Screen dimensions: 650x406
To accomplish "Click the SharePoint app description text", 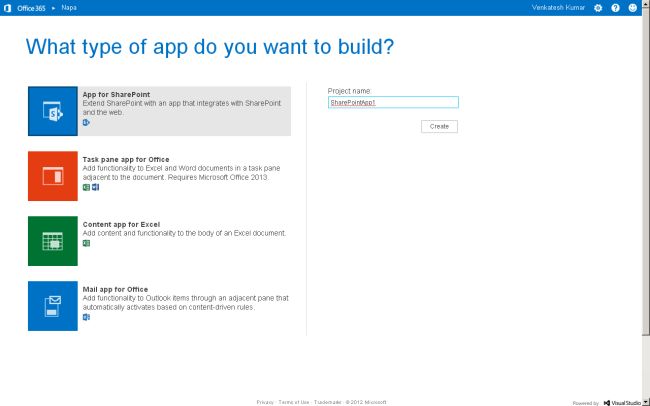I will [182, 108].
